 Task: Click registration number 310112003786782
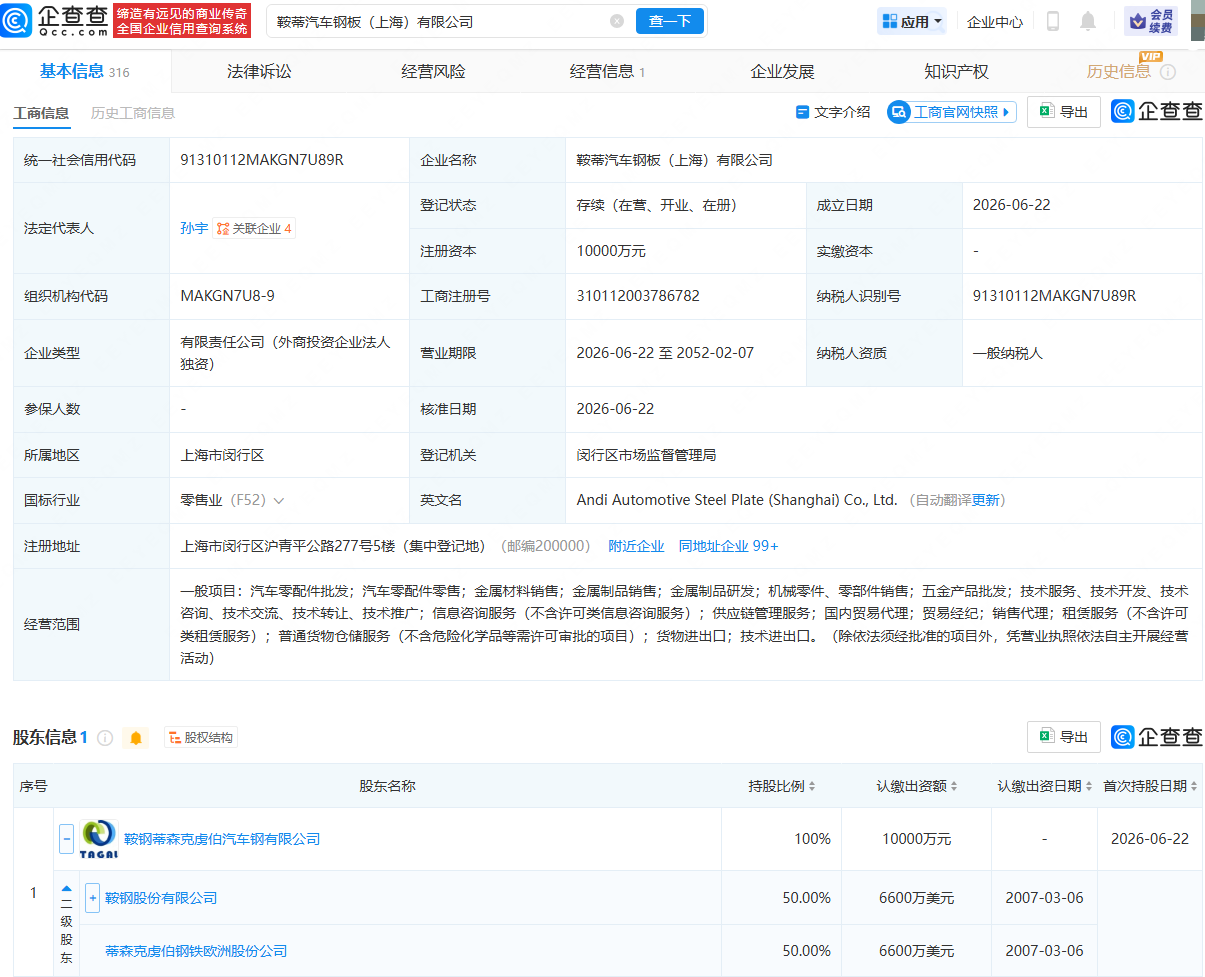point(638,296)
